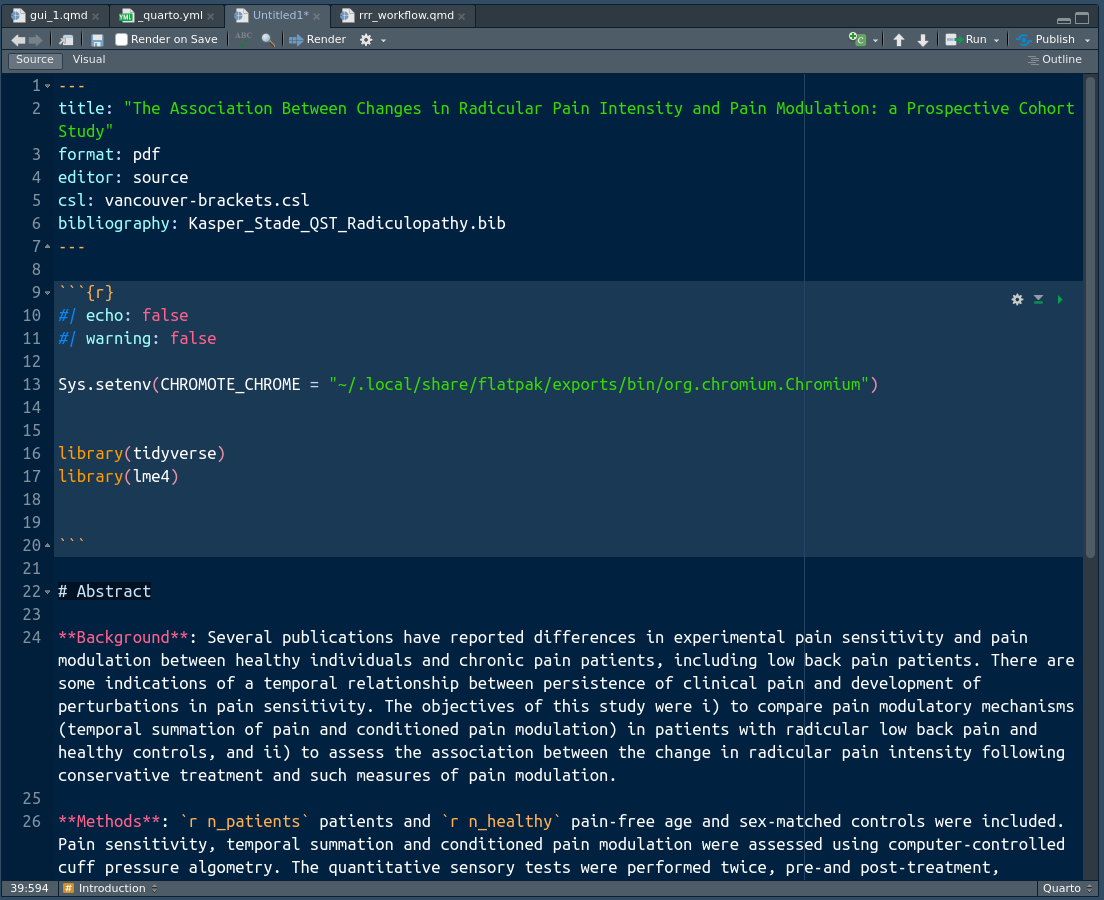
Task: Render the Quarto document
Action: coord(318,40)
